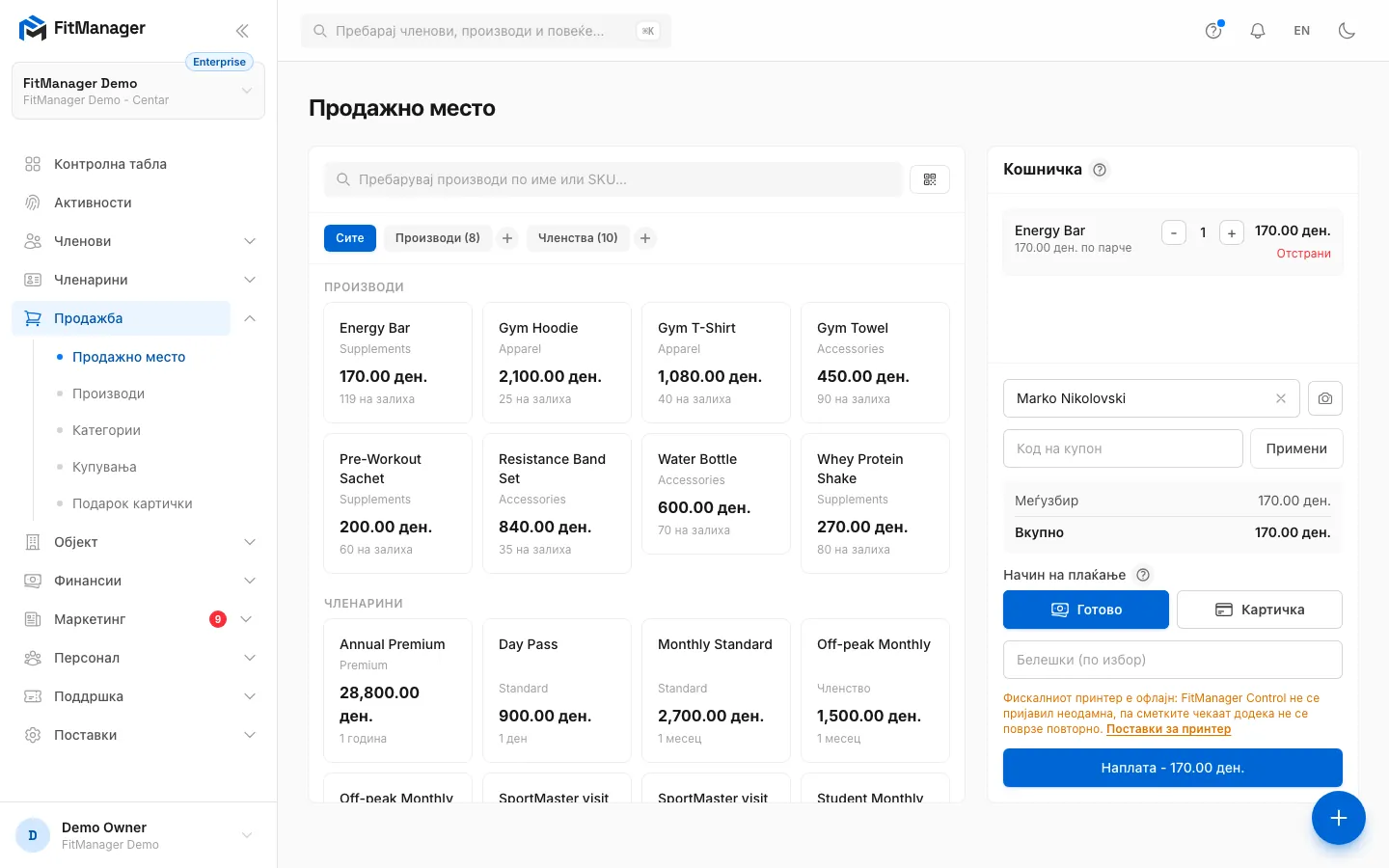The height and width of the screenshot is (868, 1389).
Task: Filter by Производи (8)
Action: 438,238
